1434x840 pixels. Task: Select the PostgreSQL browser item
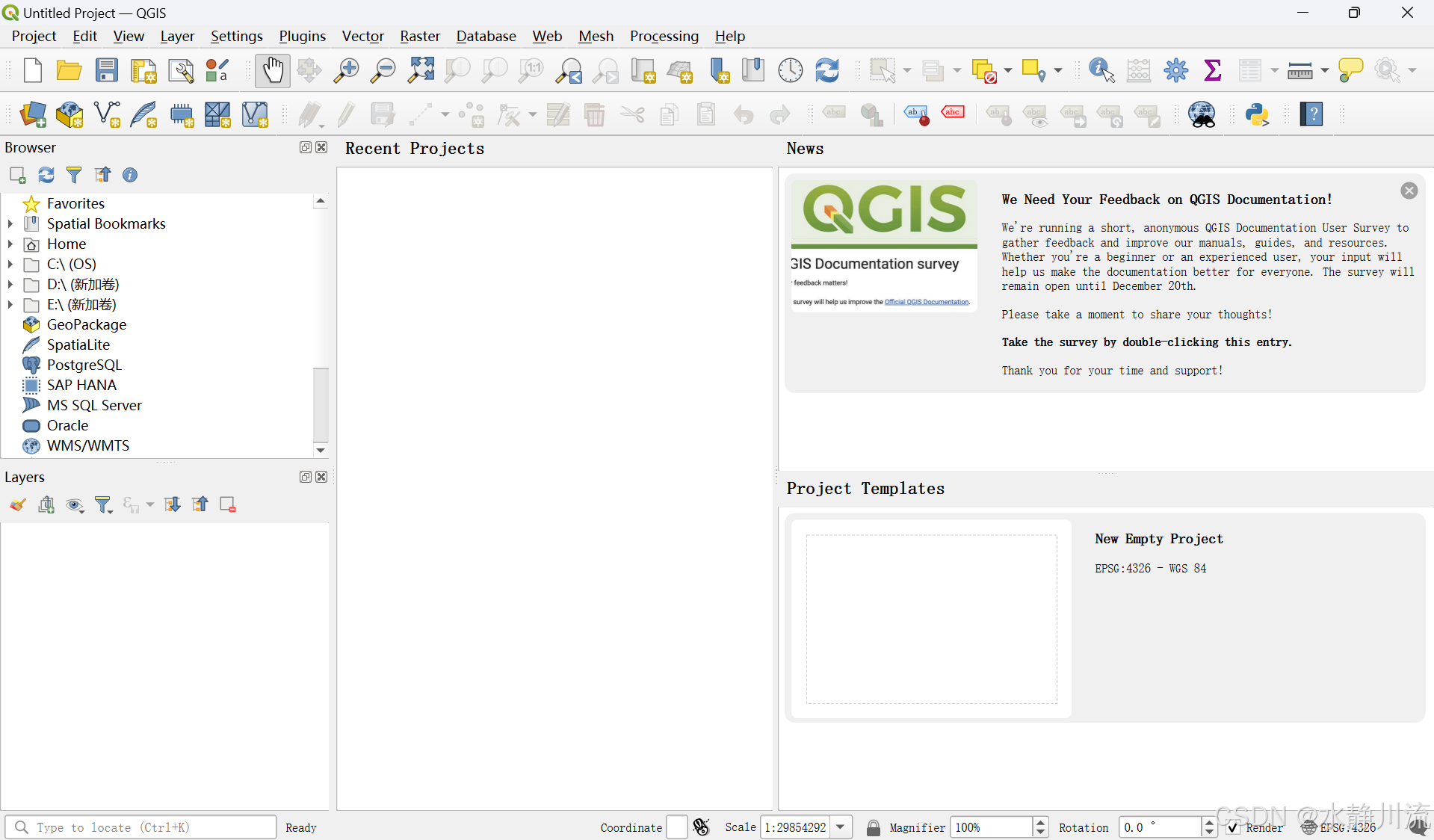(x=84, y=365)
